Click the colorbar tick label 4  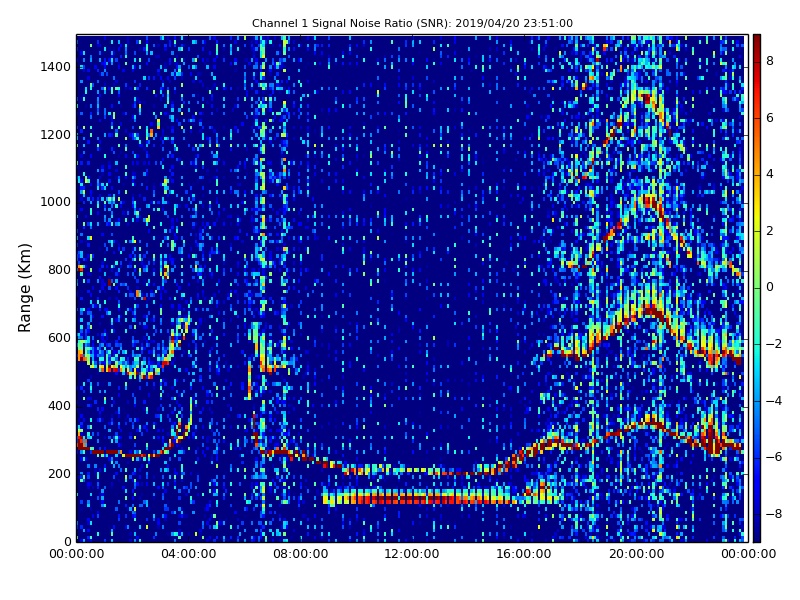click(770, 174)
